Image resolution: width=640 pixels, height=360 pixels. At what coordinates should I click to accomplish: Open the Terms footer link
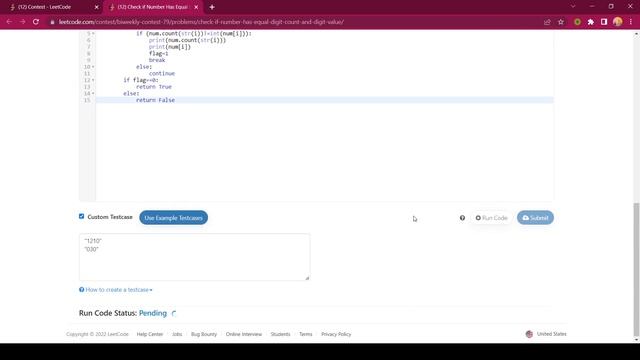point(306,334)
